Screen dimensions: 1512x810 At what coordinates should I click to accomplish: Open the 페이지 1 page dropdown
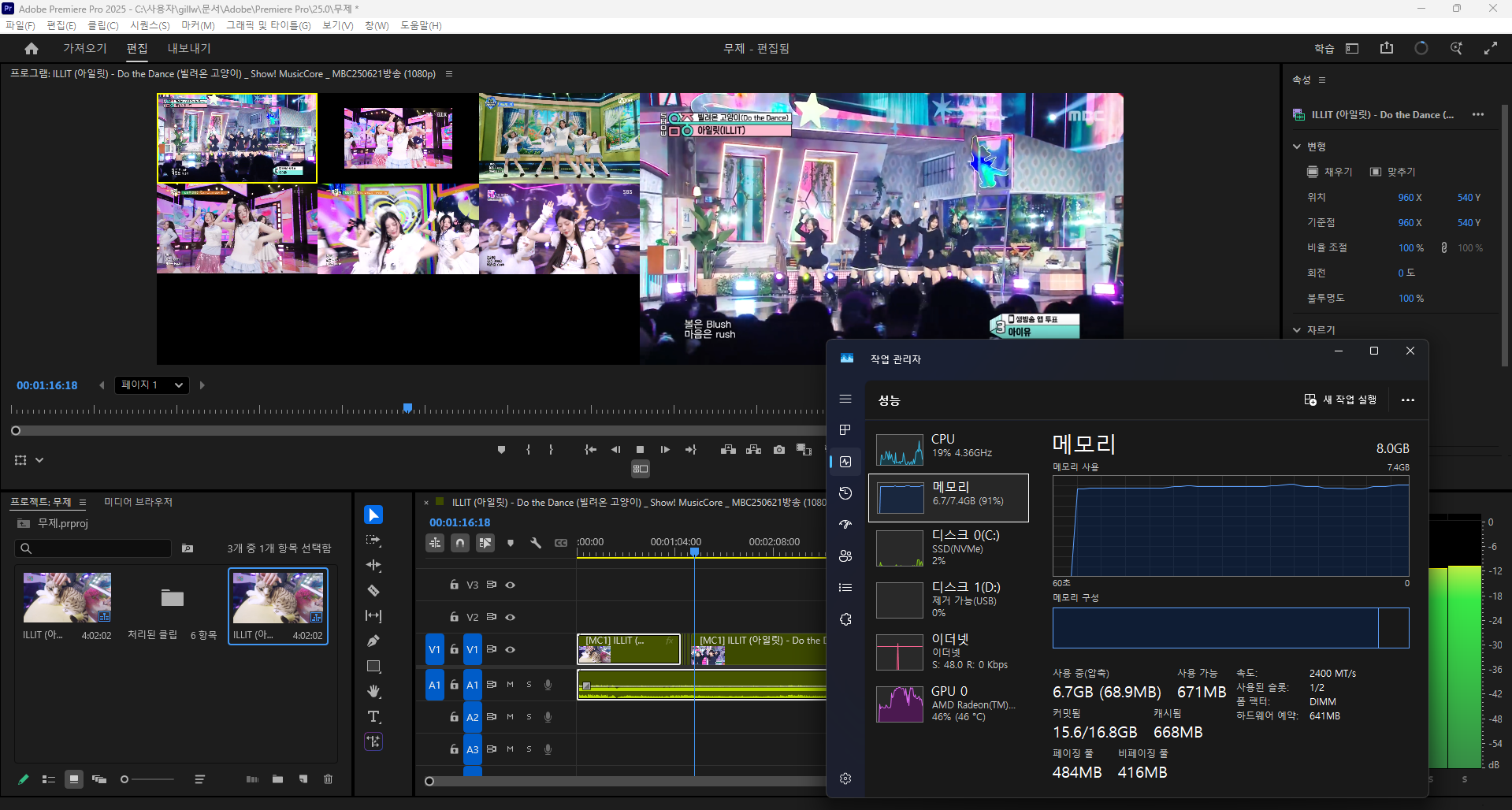click(152, 385)
